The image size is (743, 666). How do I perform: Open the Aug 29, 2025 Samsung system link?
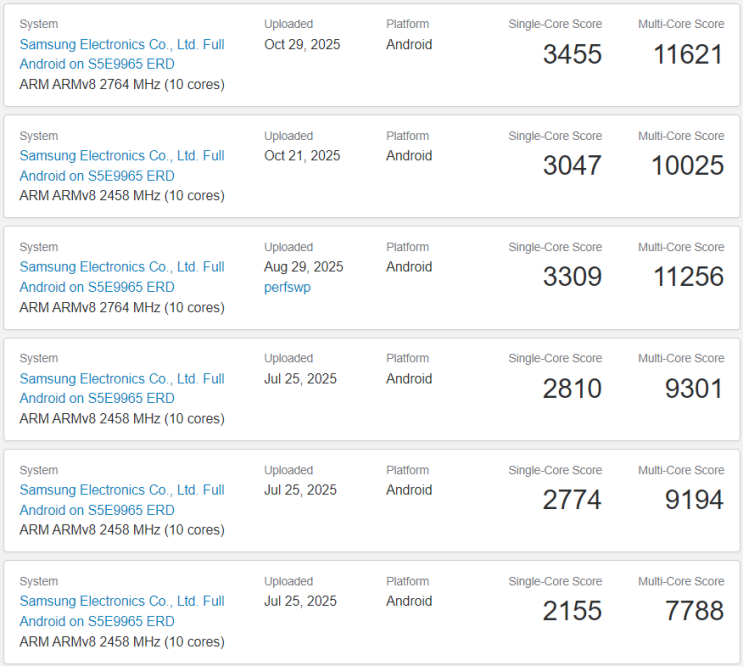click(x=121, y=267)
